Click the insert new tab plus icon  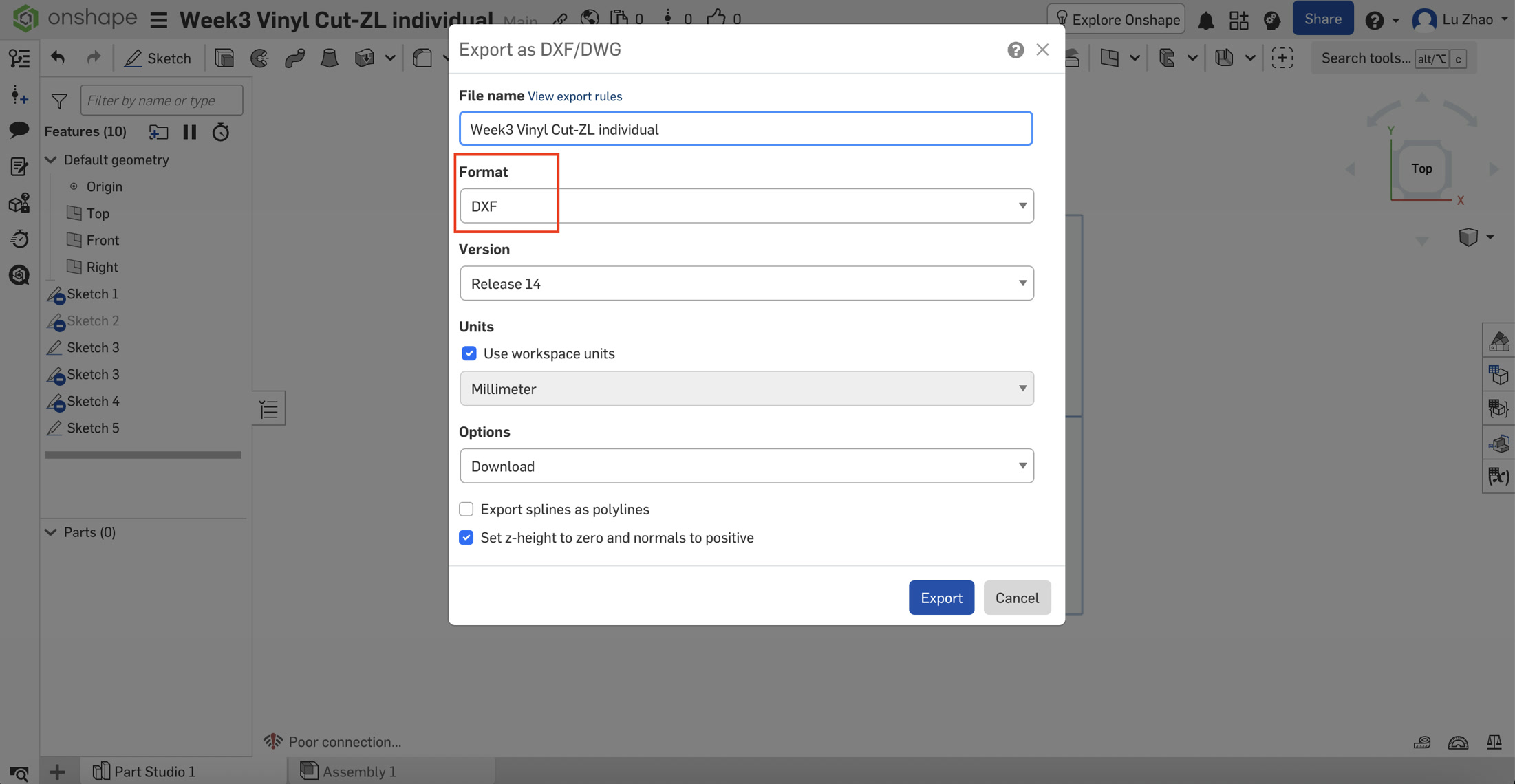57,772
